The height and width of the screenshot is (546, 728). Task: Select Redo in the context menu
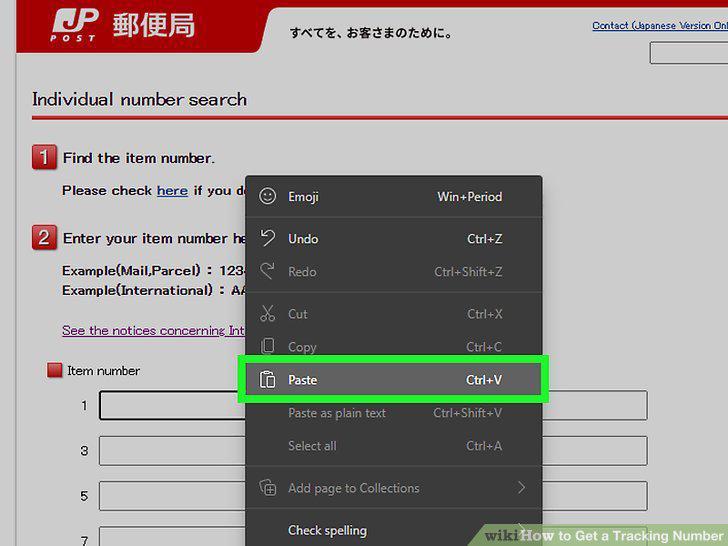tap(393, 272)
